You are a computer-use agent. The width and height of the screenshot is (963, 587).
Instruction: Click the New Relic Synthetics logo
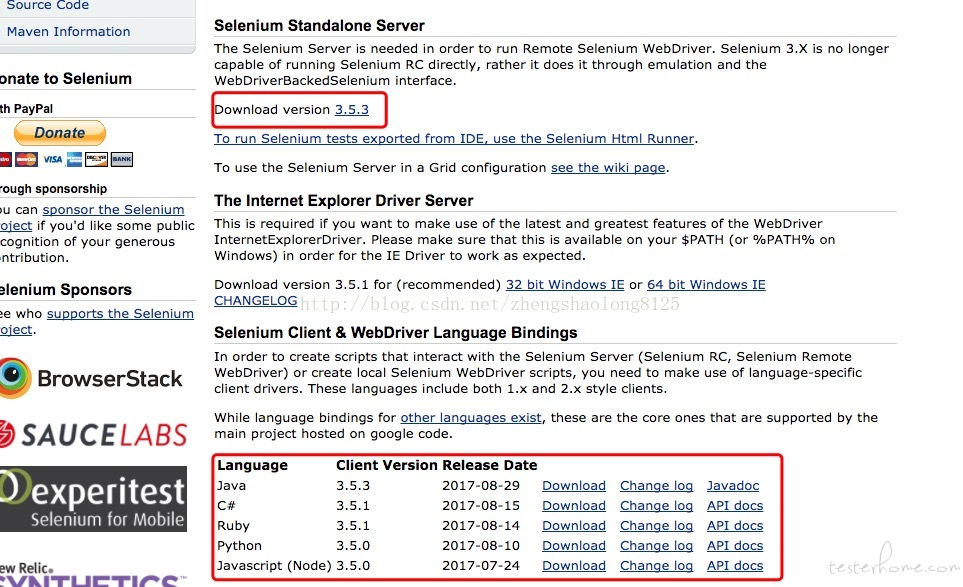click(92, 574)
